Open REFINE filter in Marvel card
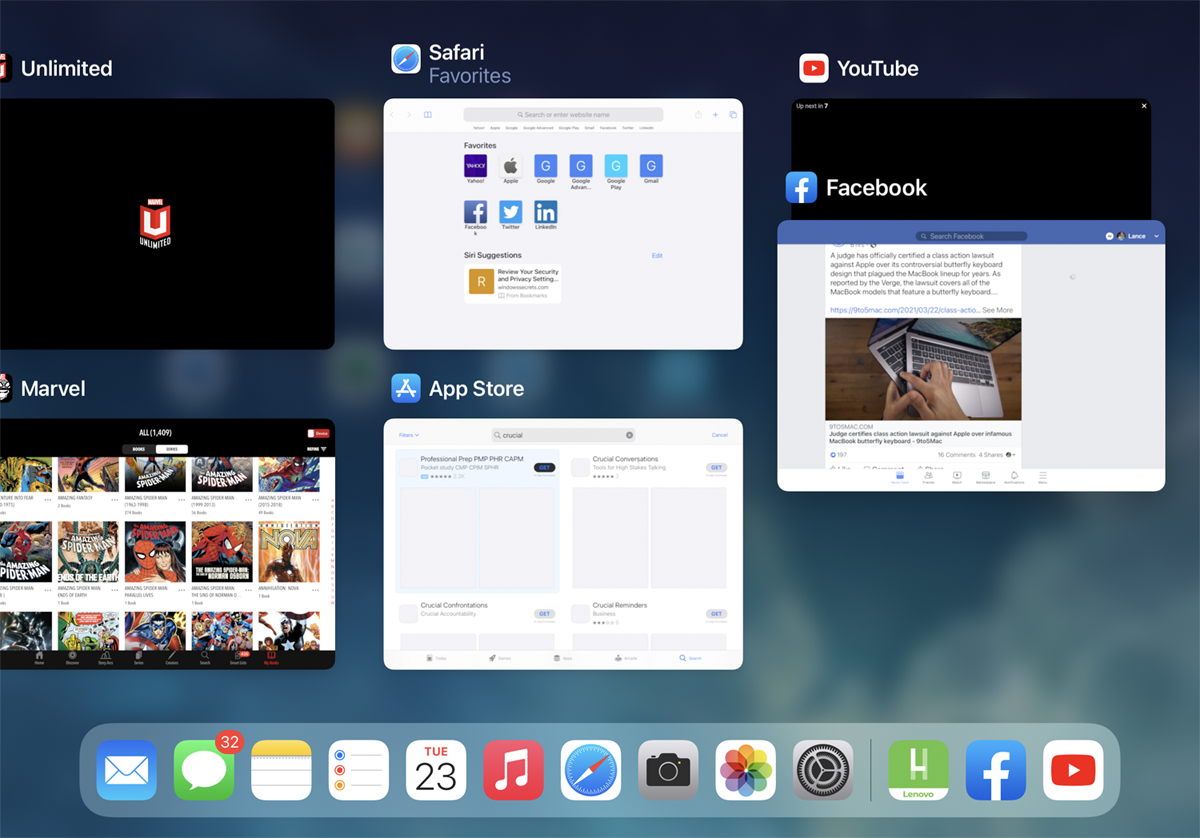This screenshot has width=1200, height=838. 316,450
